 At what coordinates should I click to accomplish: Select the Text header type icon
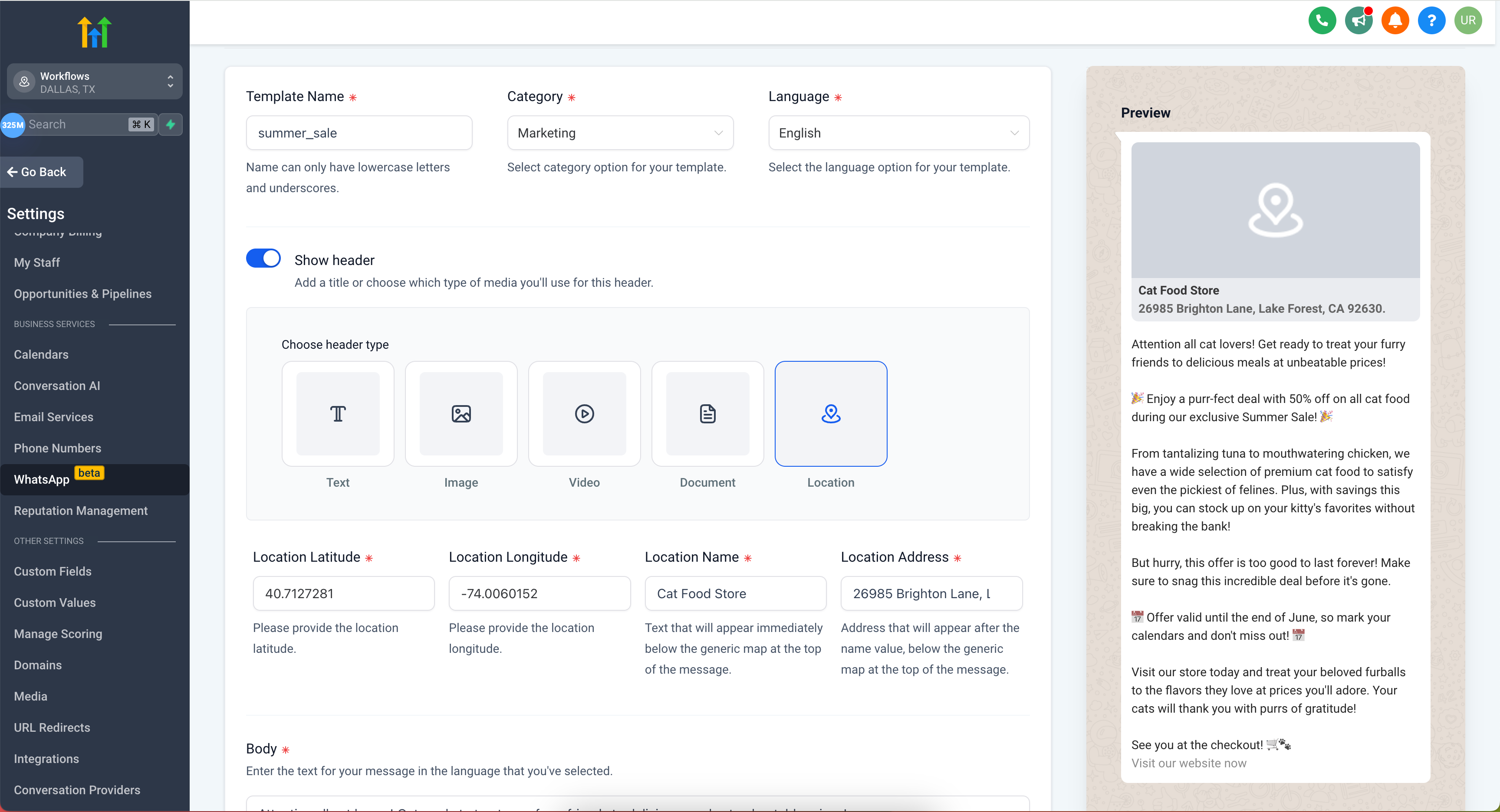(x=338, y=414)
